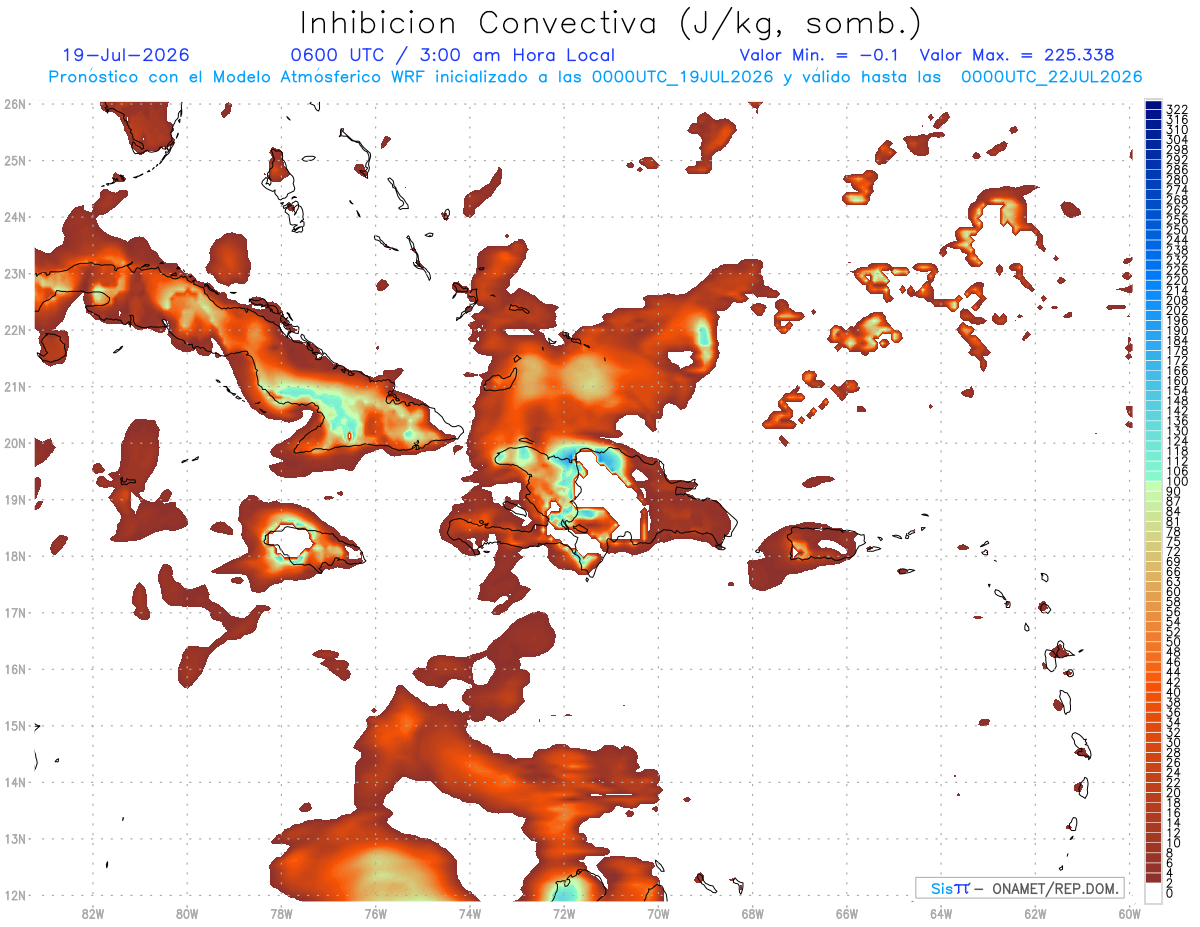Image resolution: width=1200 pixels, height=927 pixels.
Task: Click the colorbar value label 100
Action: (x=1177, y=482)
